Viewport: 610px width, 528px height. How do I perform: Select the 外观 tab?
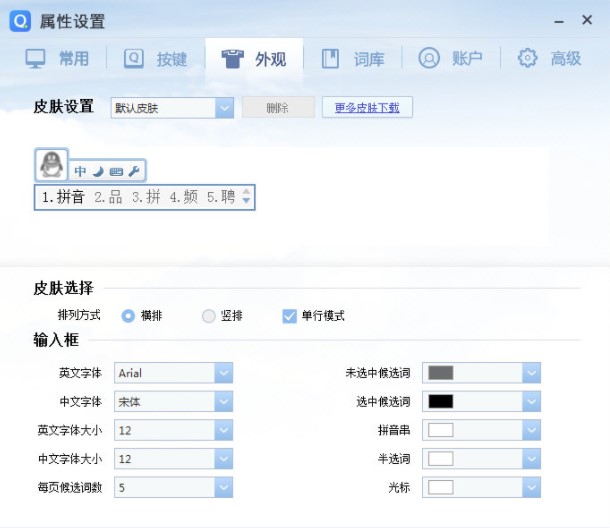coord(254,59)
